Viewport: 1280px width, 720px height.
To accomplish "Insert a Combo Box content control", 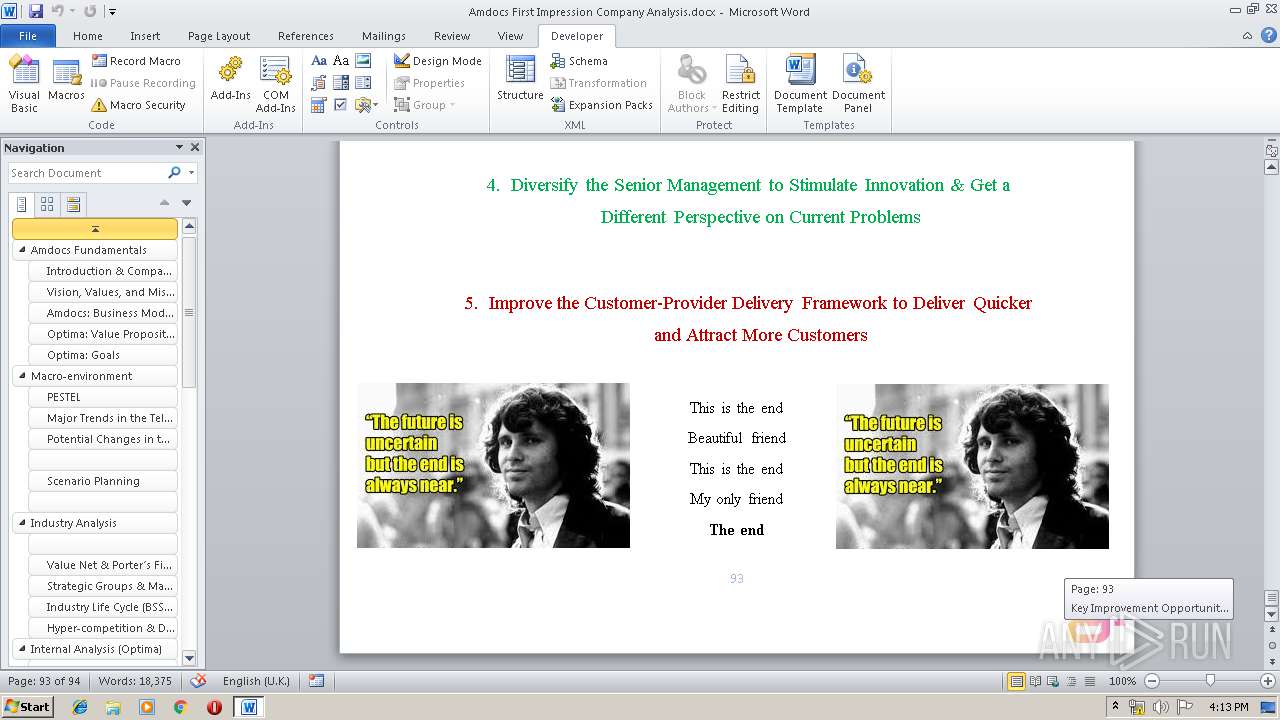I will (341, 83).
